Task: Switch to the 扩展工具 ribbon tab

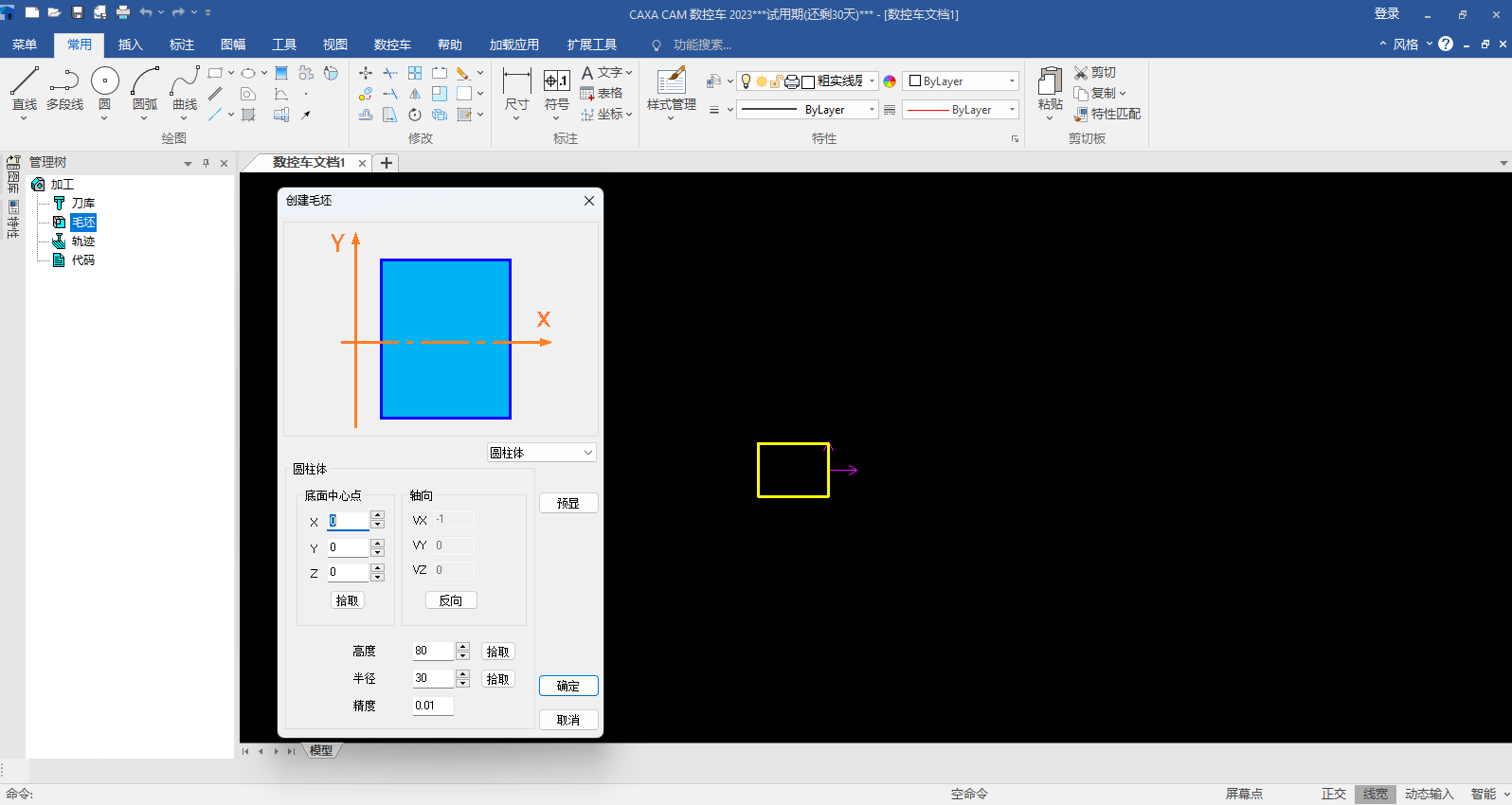Action: (592, 45)
